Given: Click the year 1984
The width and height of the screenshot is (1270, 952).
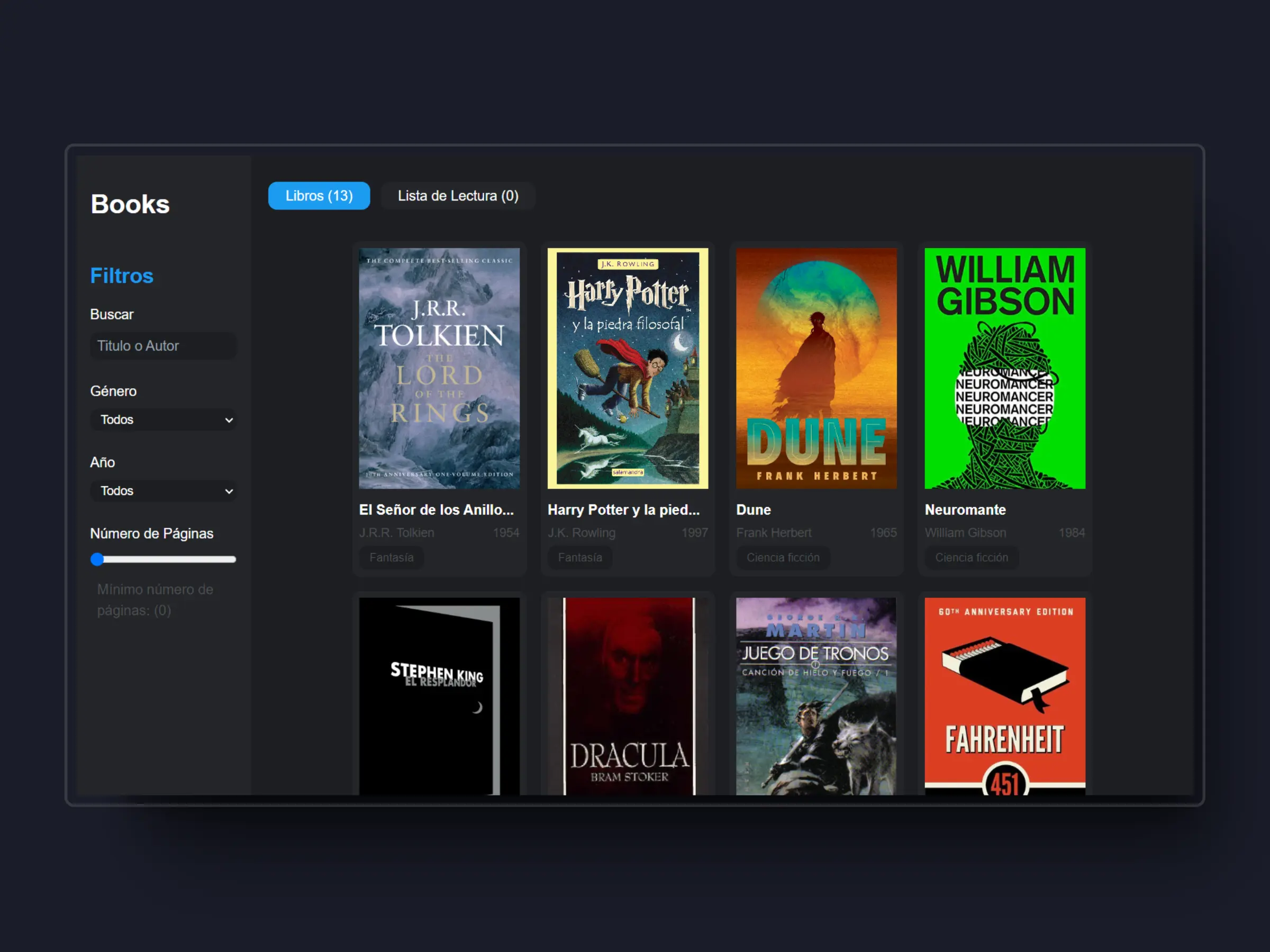Looking at the screenshot, I should click(1072, 533).
